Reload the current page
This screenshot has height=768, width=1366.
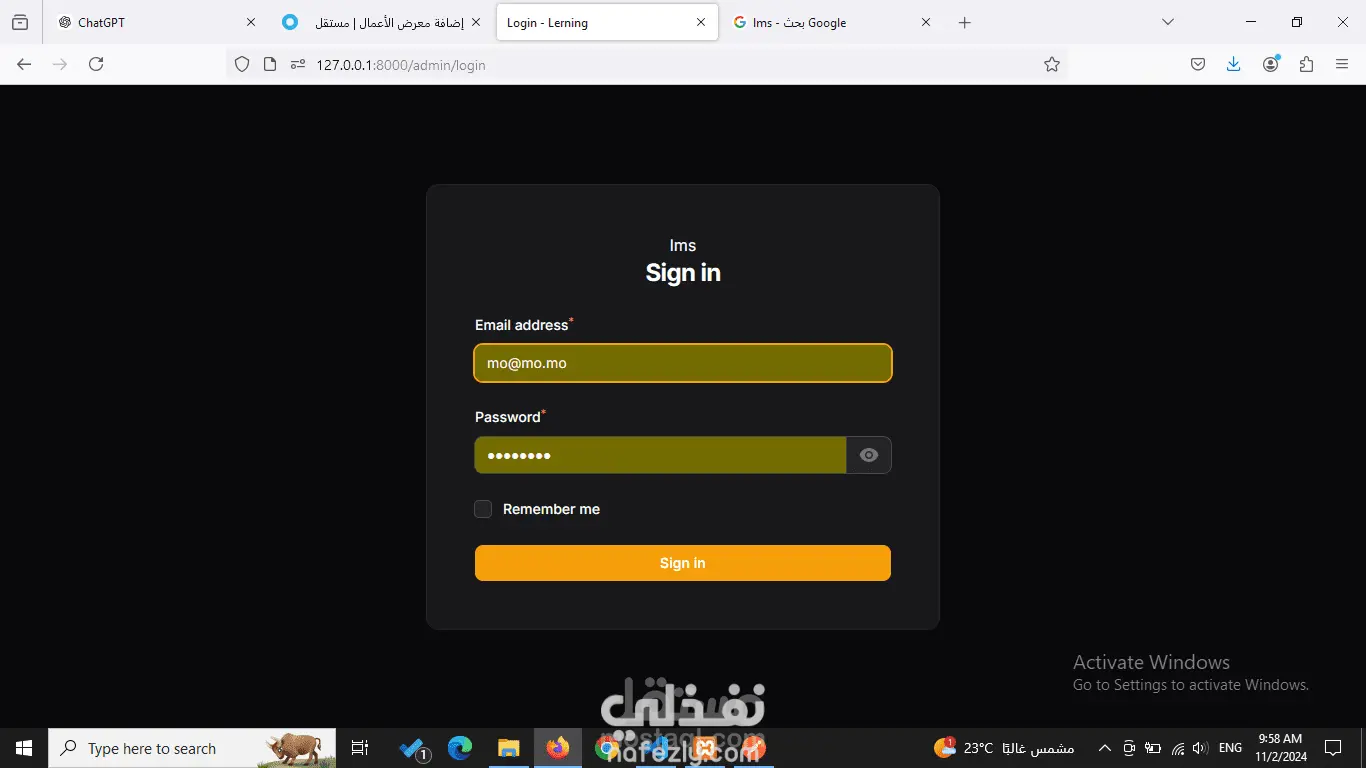point(96,64)
